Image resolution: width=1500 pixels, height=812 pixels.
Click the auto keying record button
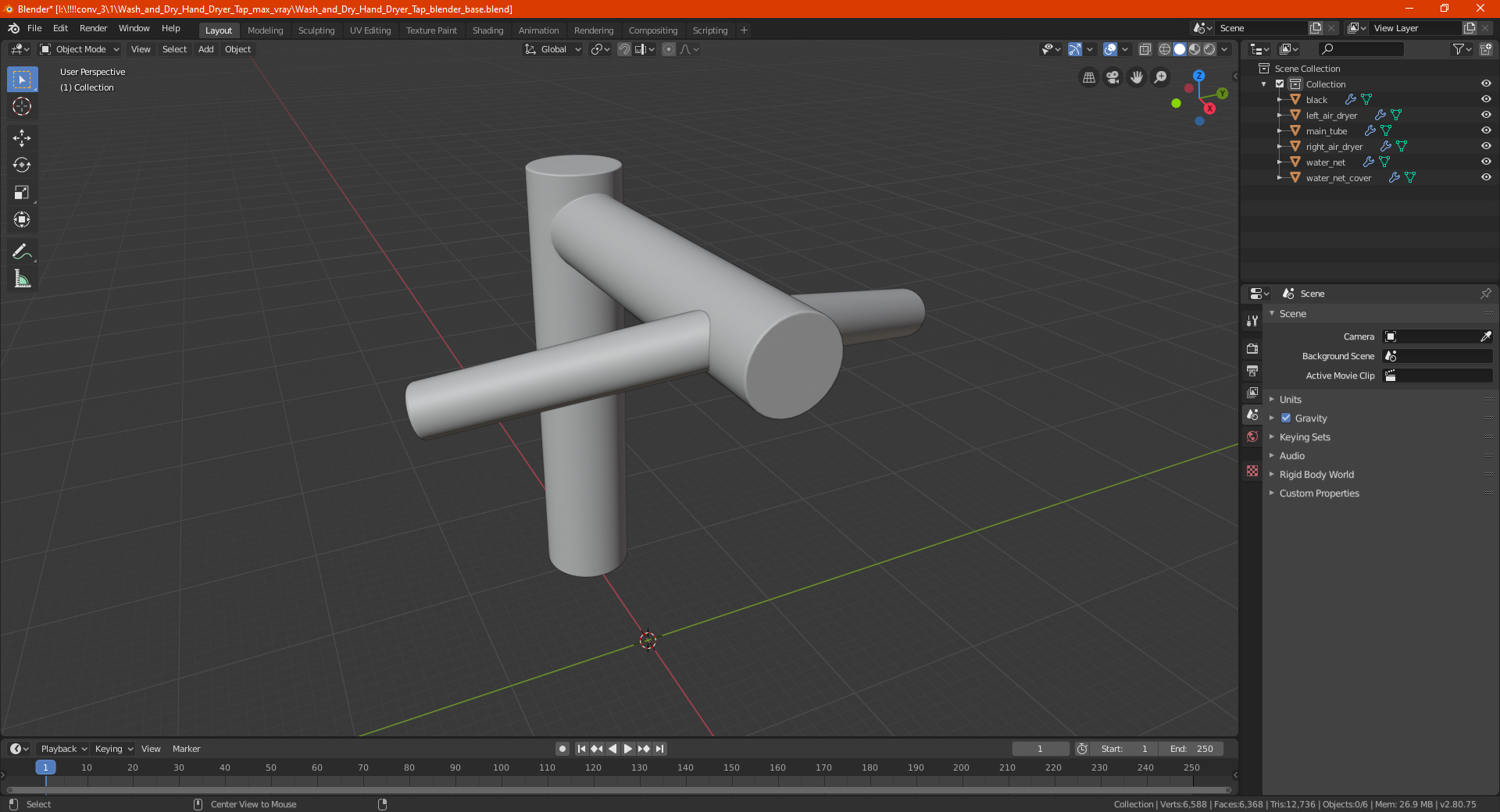[x=562, y=749]
